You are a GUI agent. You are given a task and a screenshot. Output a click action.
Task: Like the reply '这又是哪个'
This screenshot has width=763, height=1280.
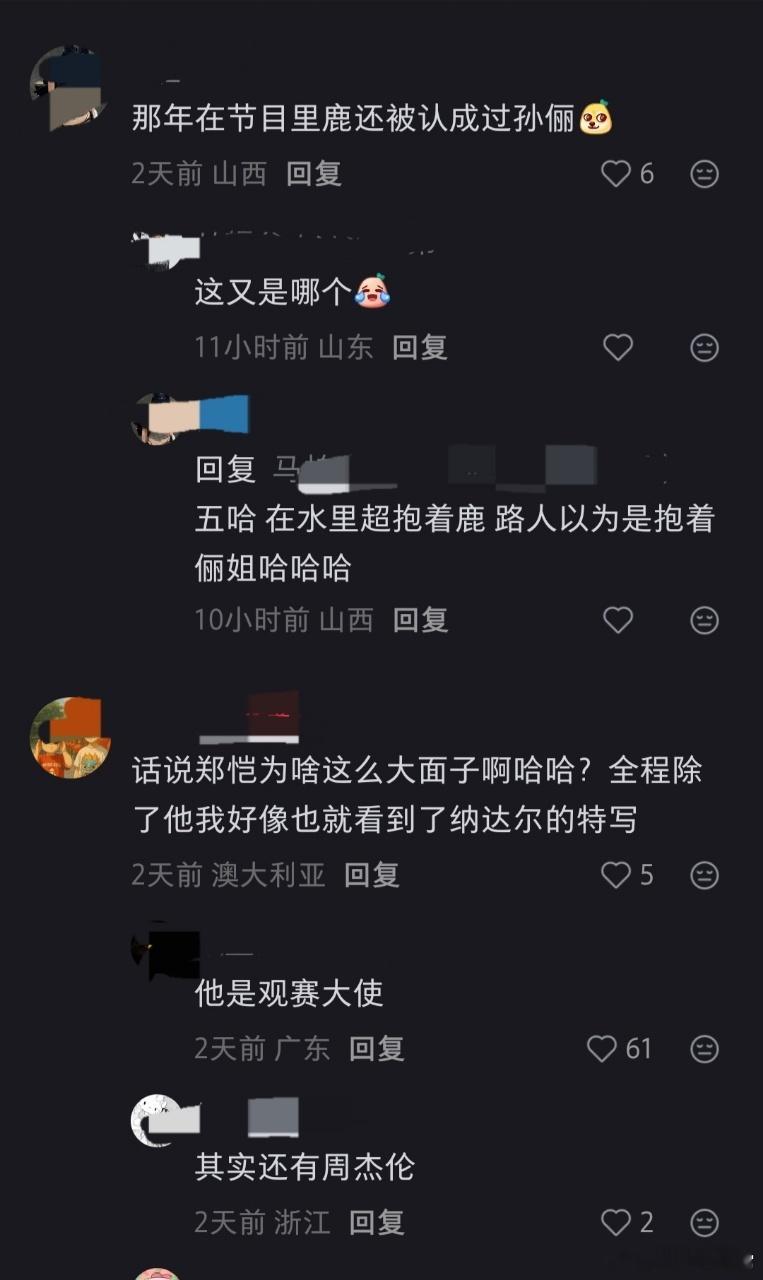(618, 347)
